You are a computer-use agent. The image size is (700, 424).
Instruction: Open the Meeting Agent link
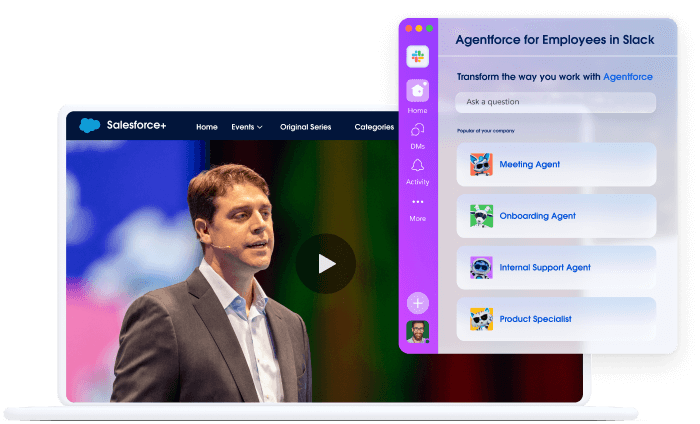click(x=529, y=164)
